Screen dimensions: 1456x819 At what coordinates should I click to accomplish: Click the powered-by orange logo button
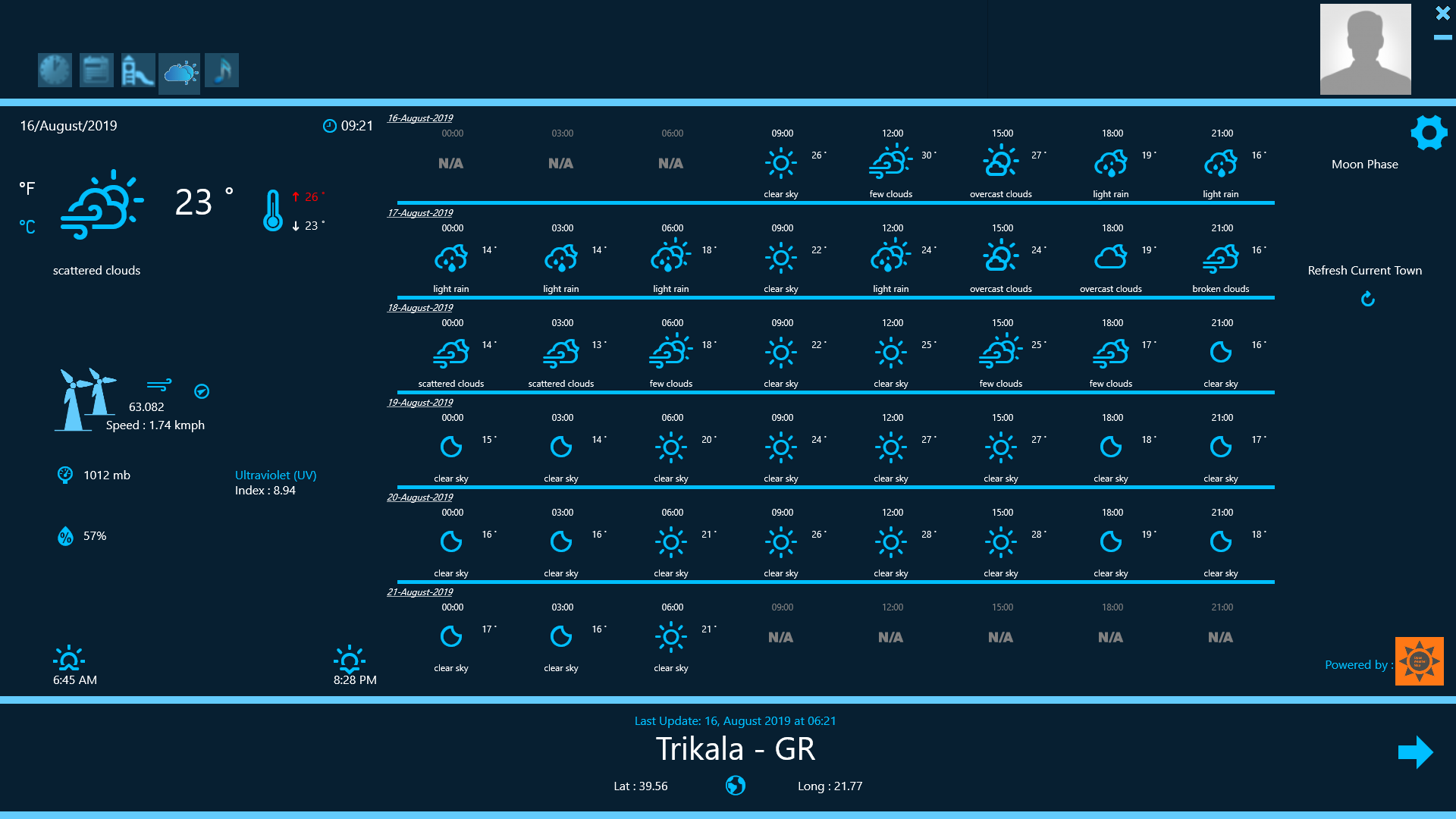click(x=1420, y=661)
